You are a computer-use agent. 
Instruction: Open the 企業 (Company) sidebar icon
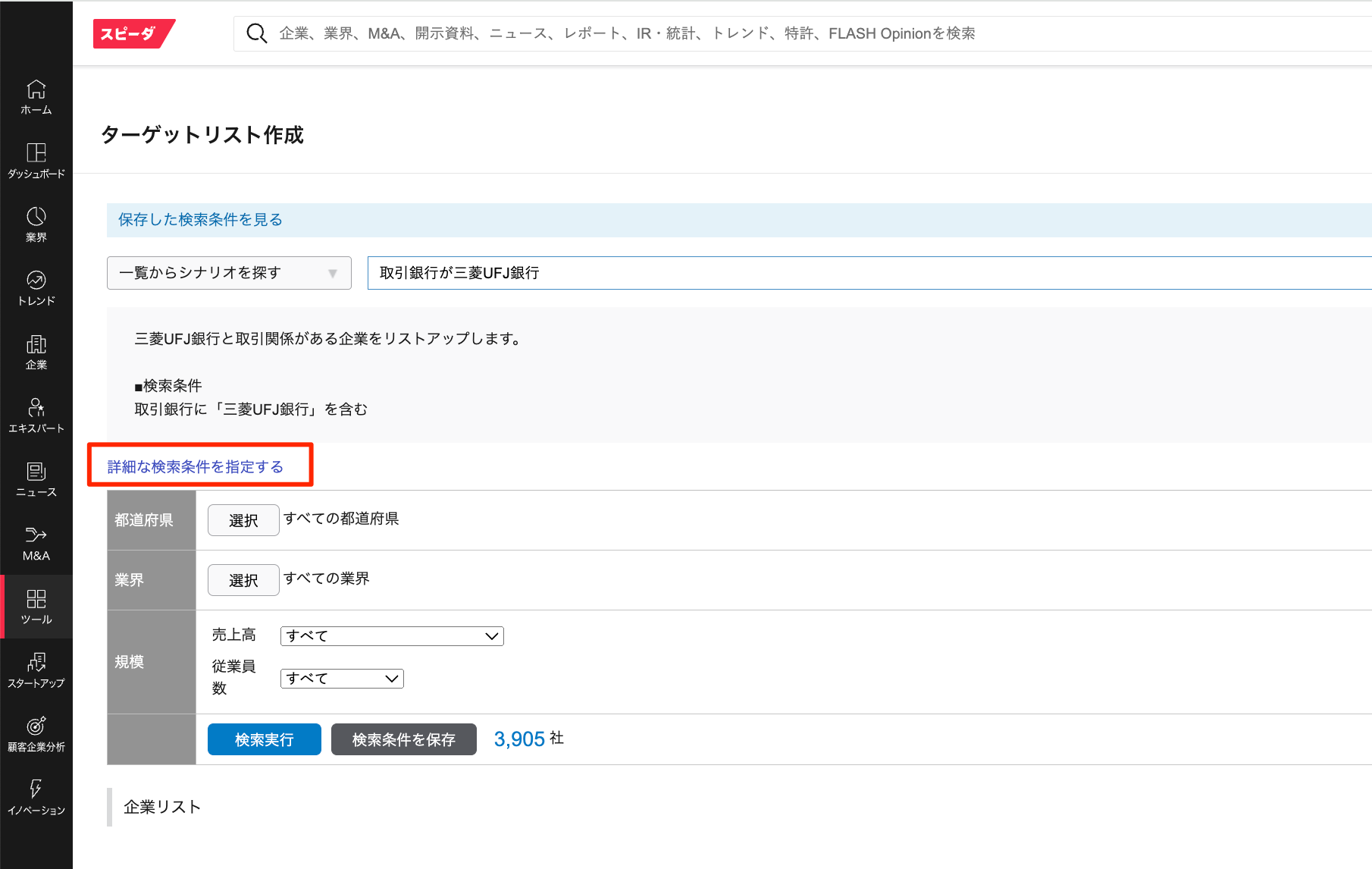click(36, 352)
